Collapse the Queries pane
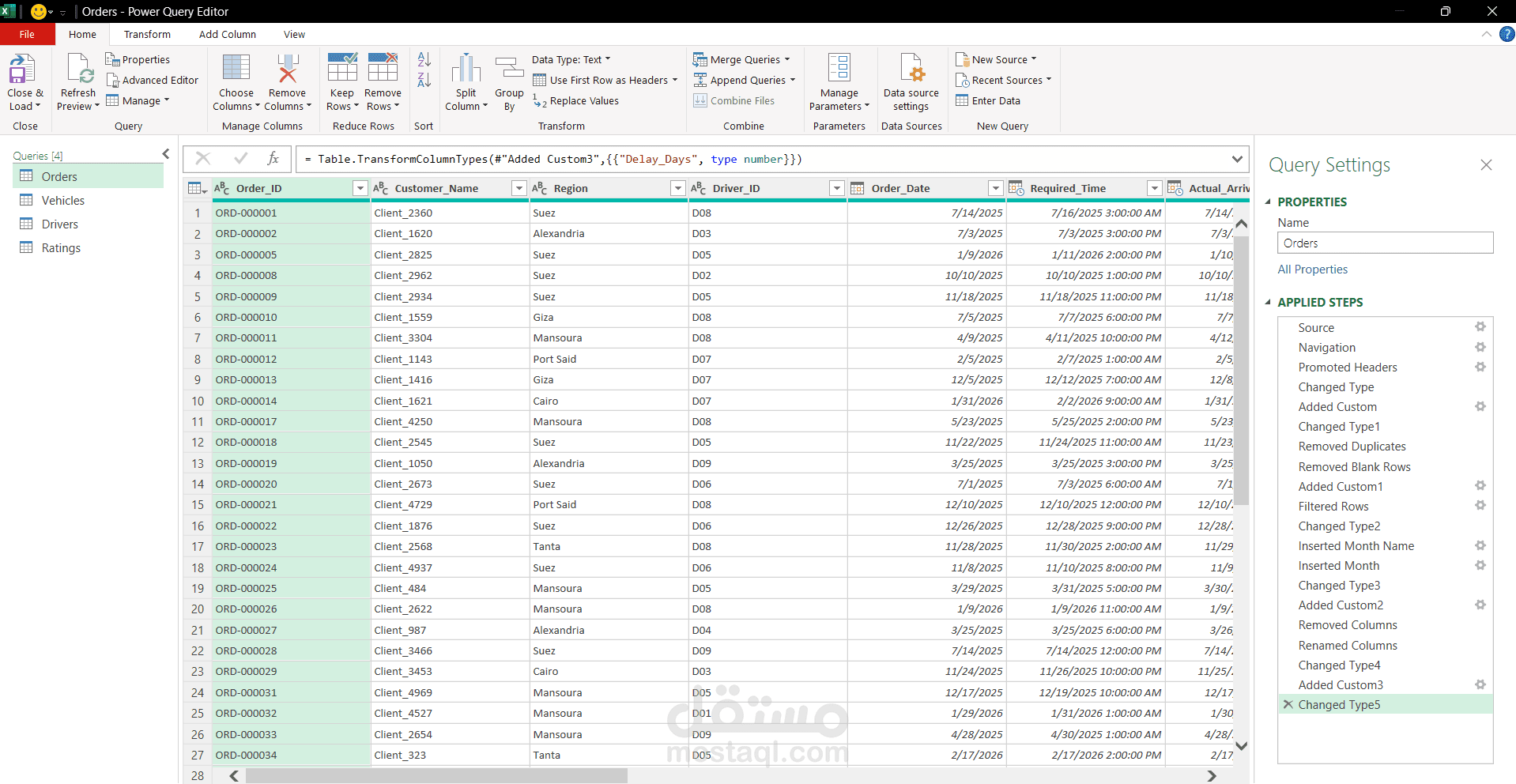The height and width of the screenshot is (784, 1516). pos(165,153)
